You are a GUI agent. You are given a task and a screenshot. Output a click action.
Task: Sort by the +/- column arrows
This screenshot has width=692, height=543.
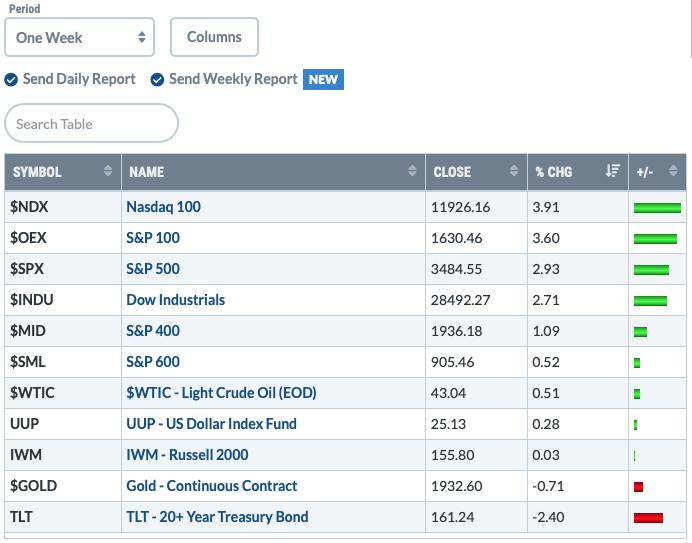pos(673,171)
